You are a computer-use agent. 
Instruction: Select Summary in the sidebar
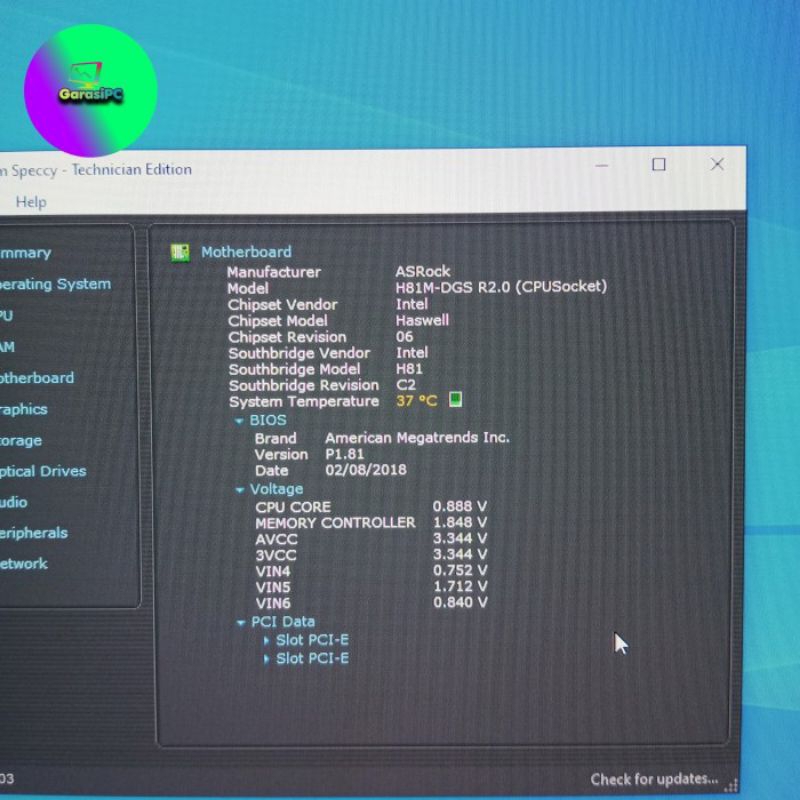tap(25, 253)
